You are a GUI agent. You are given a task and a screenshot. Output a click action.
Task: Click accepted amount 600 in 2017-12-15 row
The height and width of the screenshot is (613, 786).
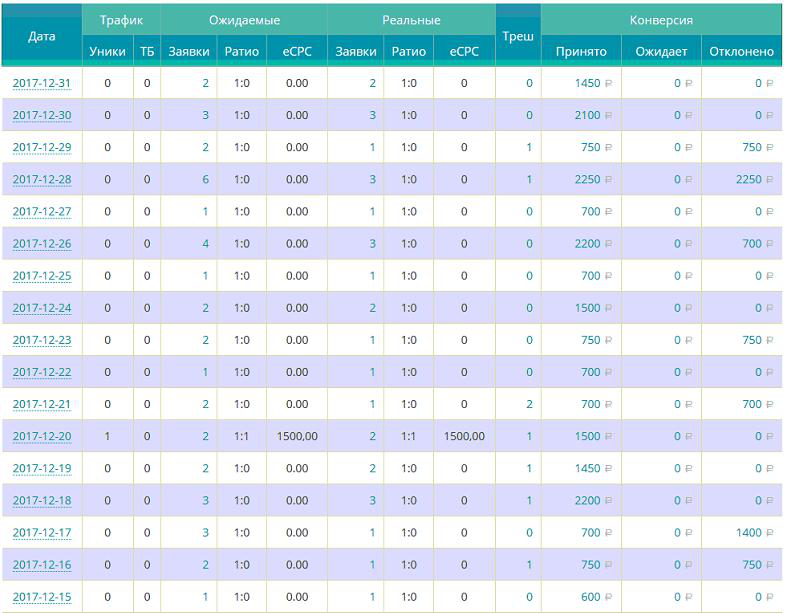590,597
